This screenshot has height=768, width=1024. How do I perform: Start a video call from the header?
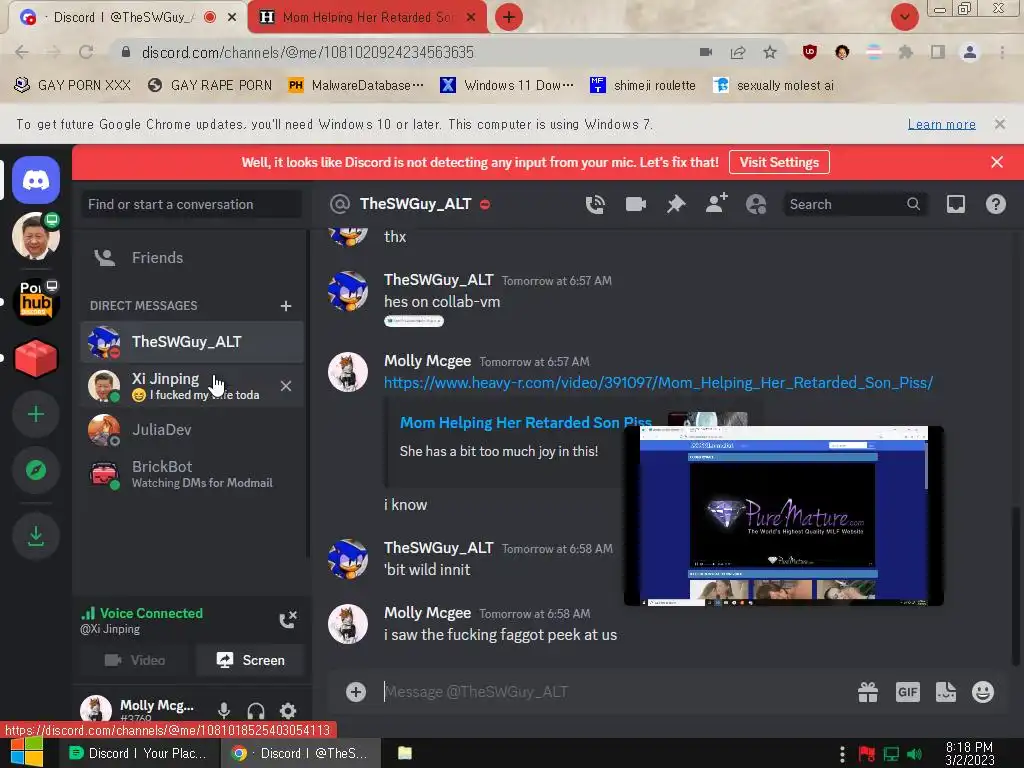pyautogui.click(x=635, y=204)
